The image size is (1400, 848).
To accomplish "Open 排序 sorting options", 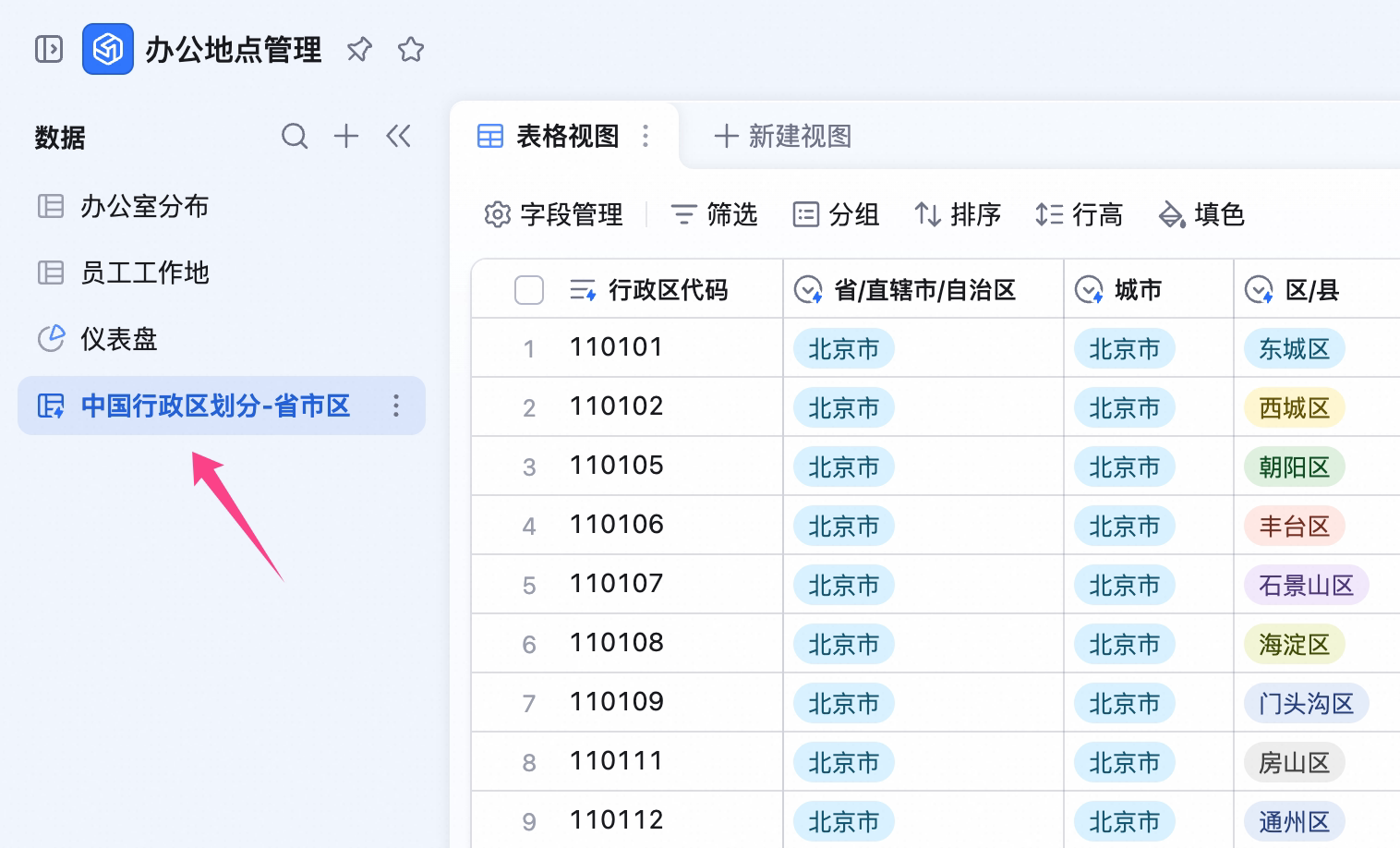I will 958,214.
